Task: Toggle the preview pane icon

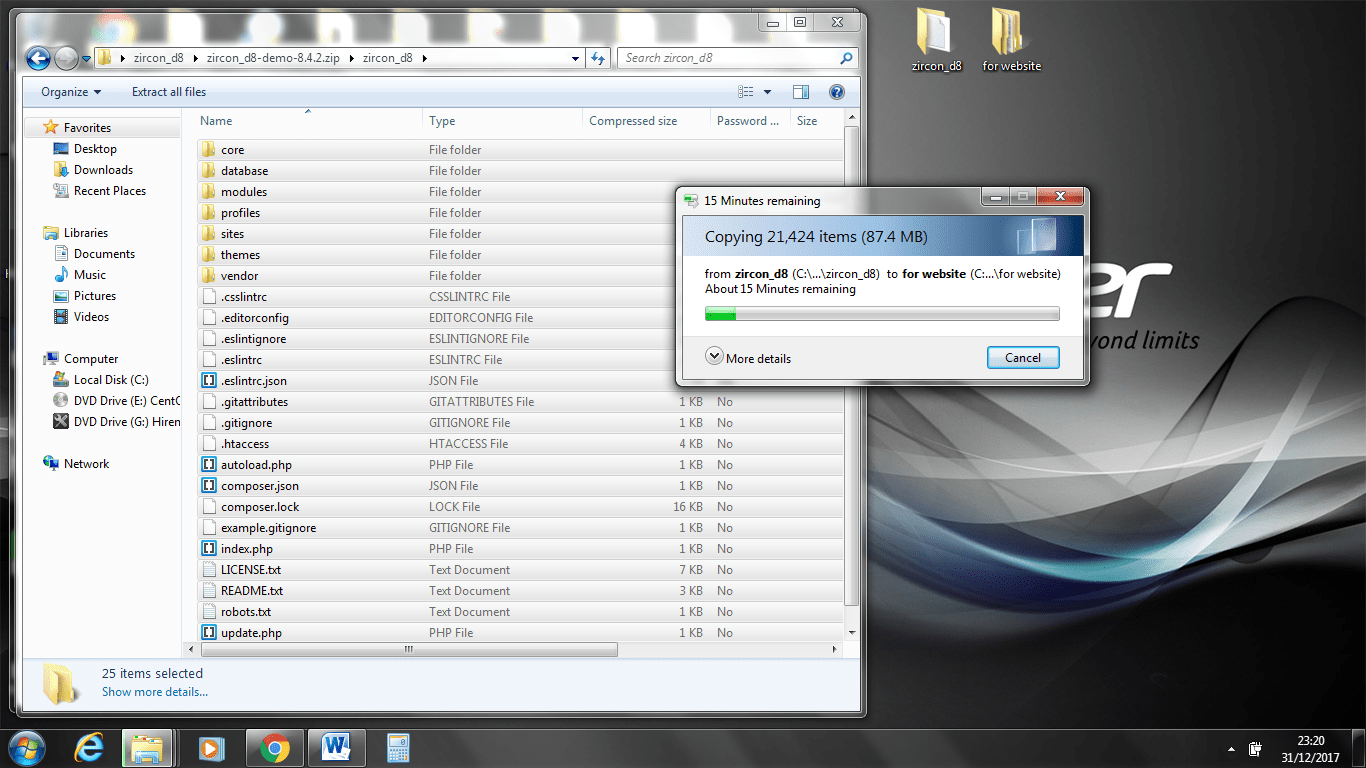Action: 800,92
